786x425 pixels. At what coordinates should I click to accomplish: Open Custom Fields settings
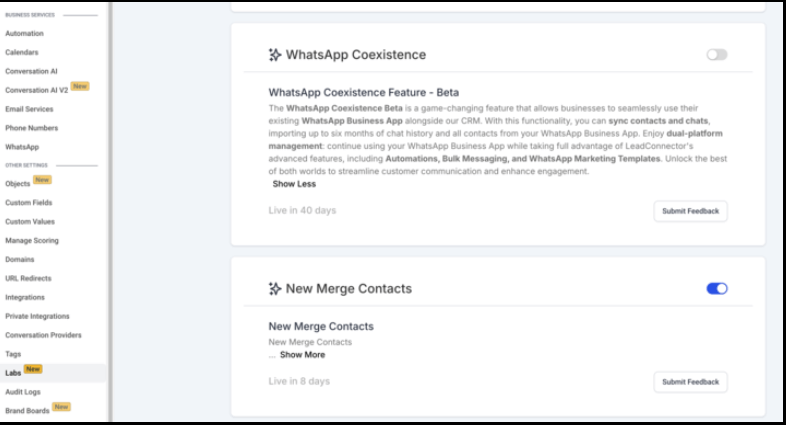point(29,202)
